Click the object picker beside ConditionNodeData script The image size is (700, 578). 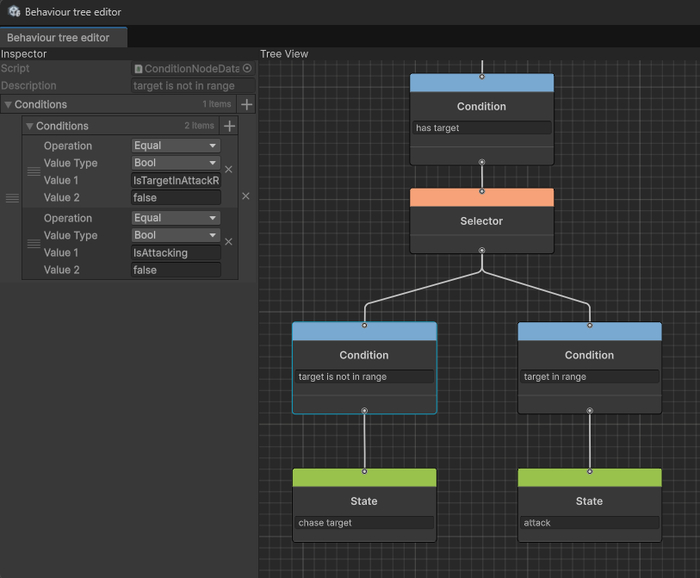[x=247, y=69]
